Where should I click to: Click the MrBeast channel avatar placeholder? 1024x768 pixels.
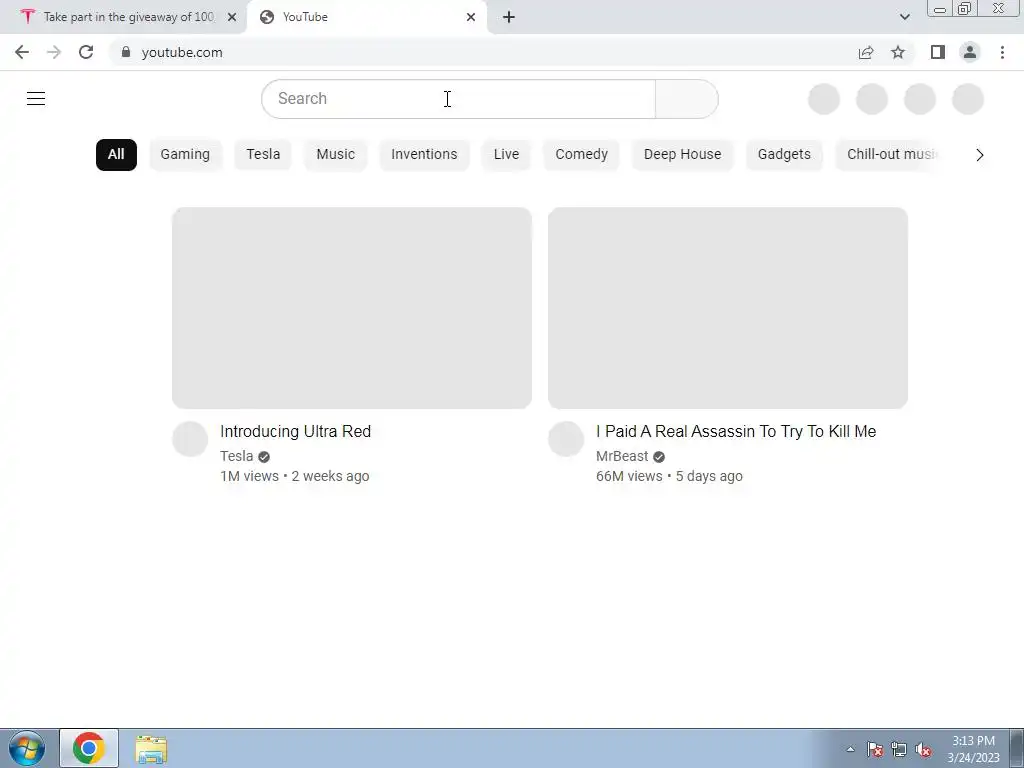coord(566,439)
